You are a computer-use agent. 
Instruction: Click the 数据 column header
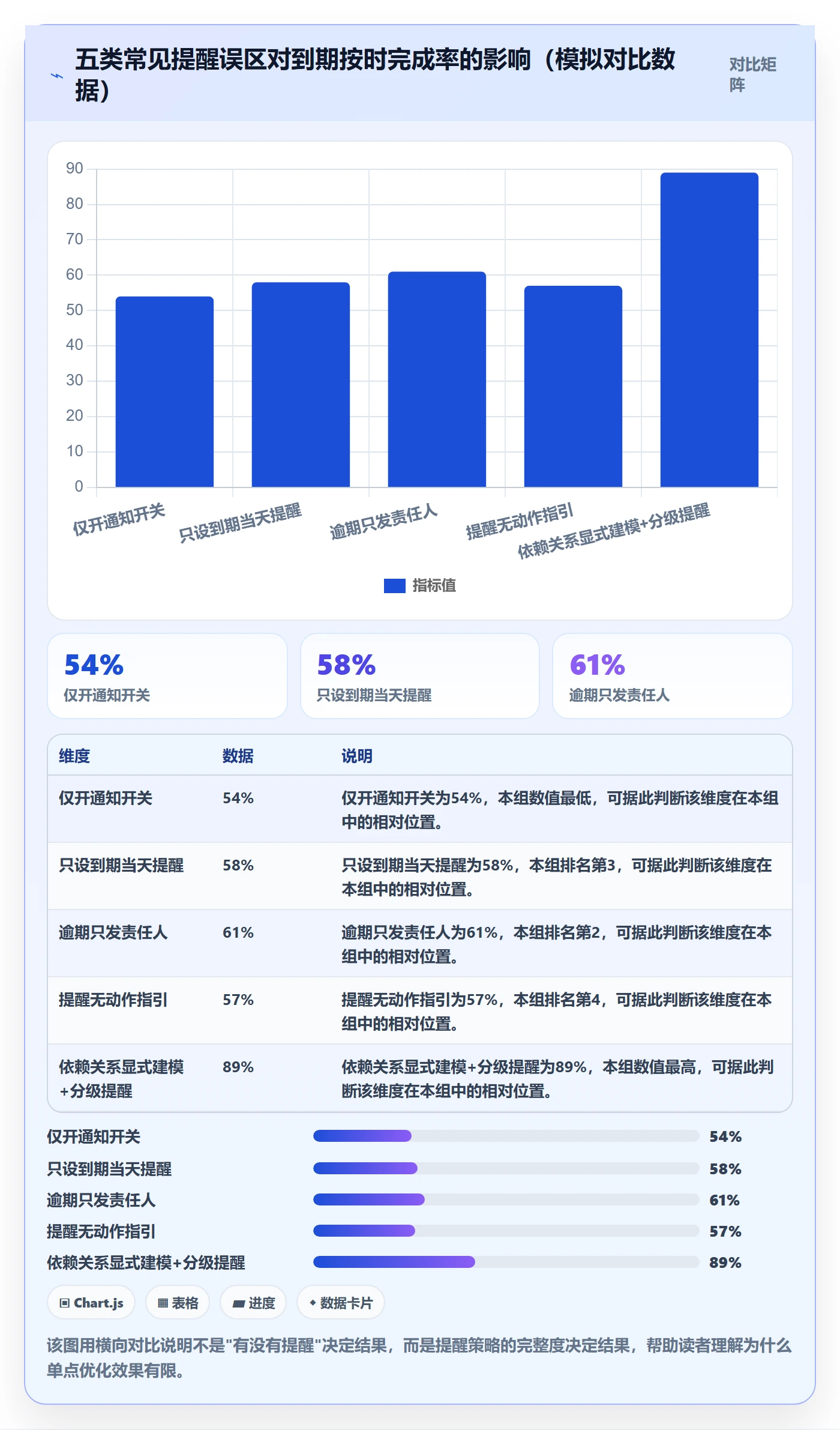point(238,756)
